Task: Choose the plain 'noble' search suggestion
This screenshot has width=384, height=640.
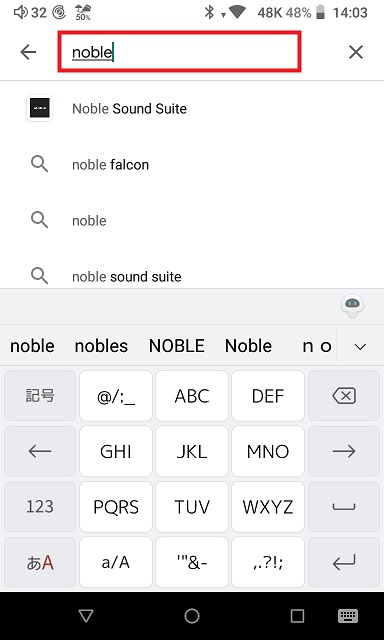Action: [192, 221]
